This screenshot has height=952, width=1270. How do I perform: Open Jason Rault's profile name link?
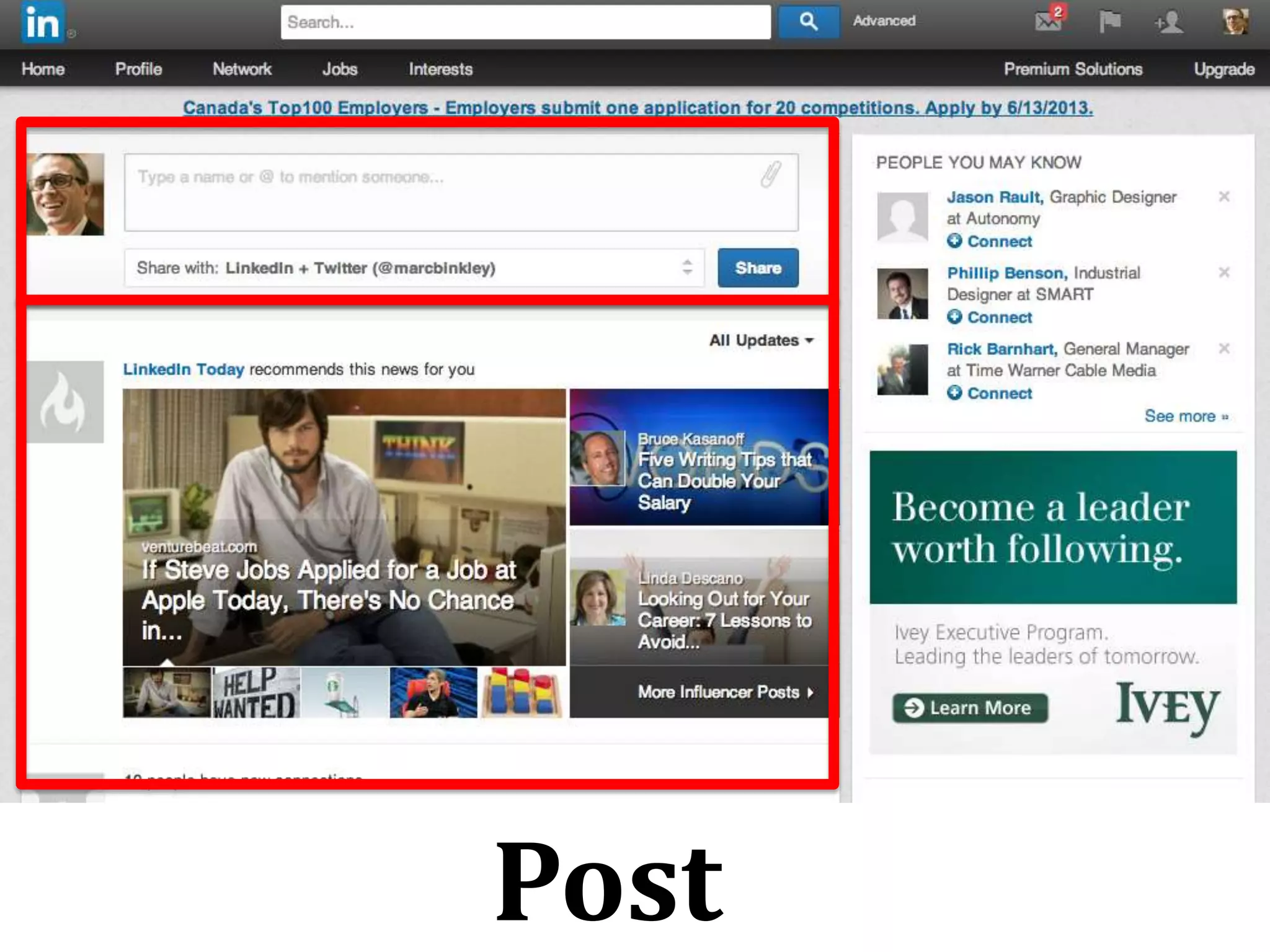click(x=995, y=197)
